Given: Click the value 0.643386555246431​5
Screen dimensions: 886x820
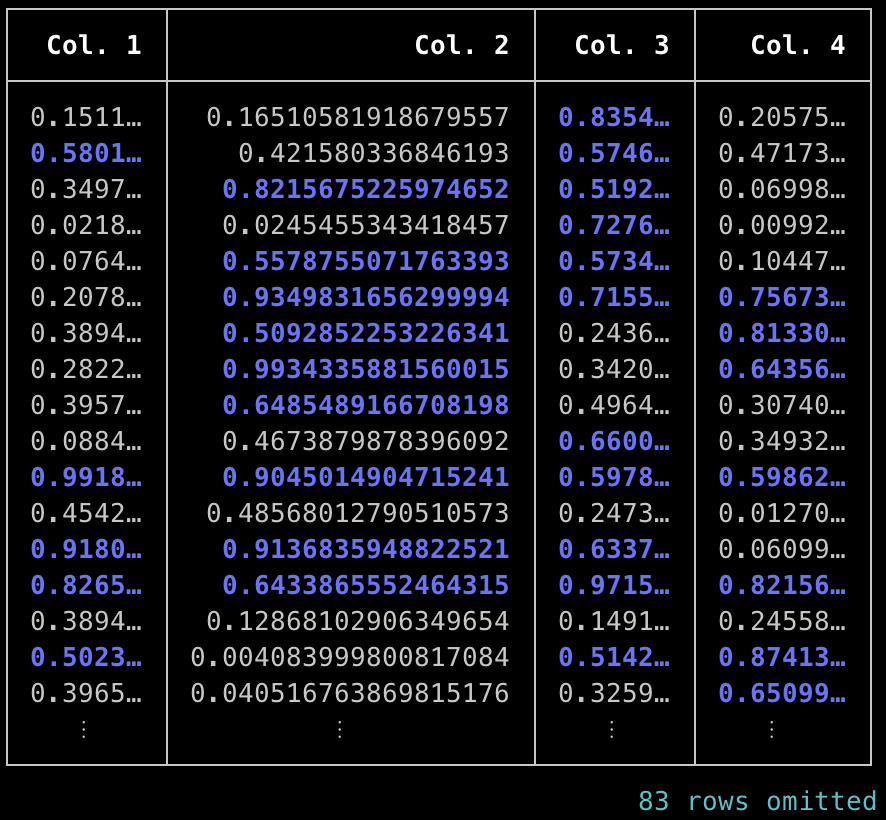Looking at the screenshot, I should [x=366, y=585].
